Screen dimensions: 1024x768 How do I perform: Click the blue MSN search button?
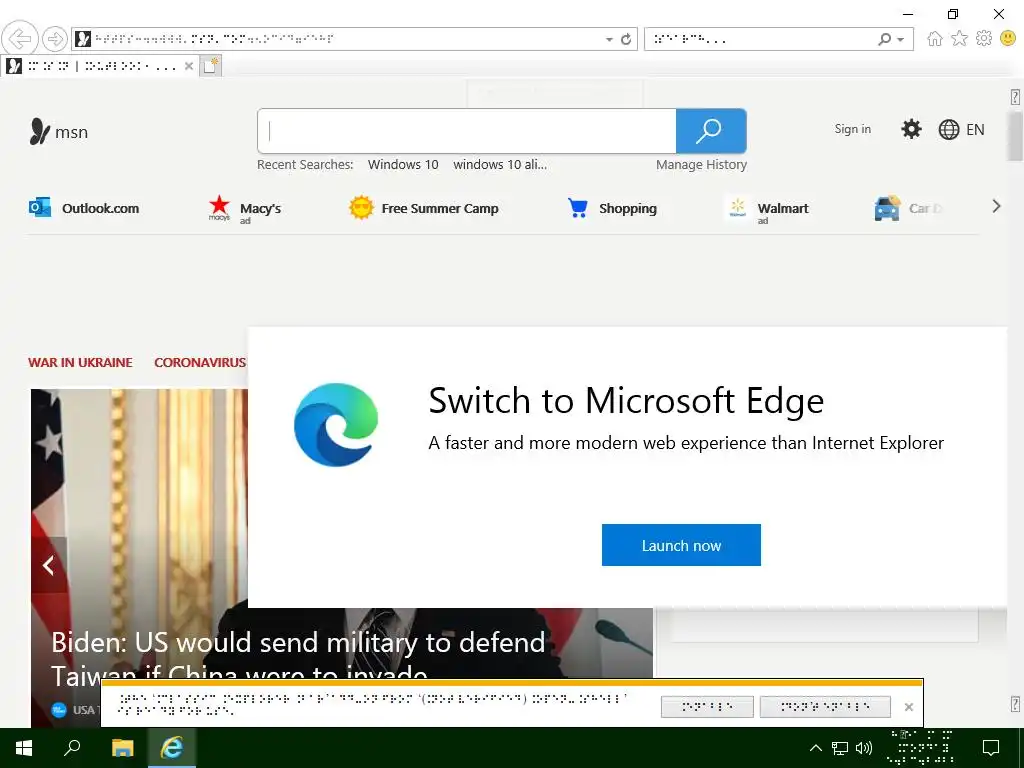711,131
